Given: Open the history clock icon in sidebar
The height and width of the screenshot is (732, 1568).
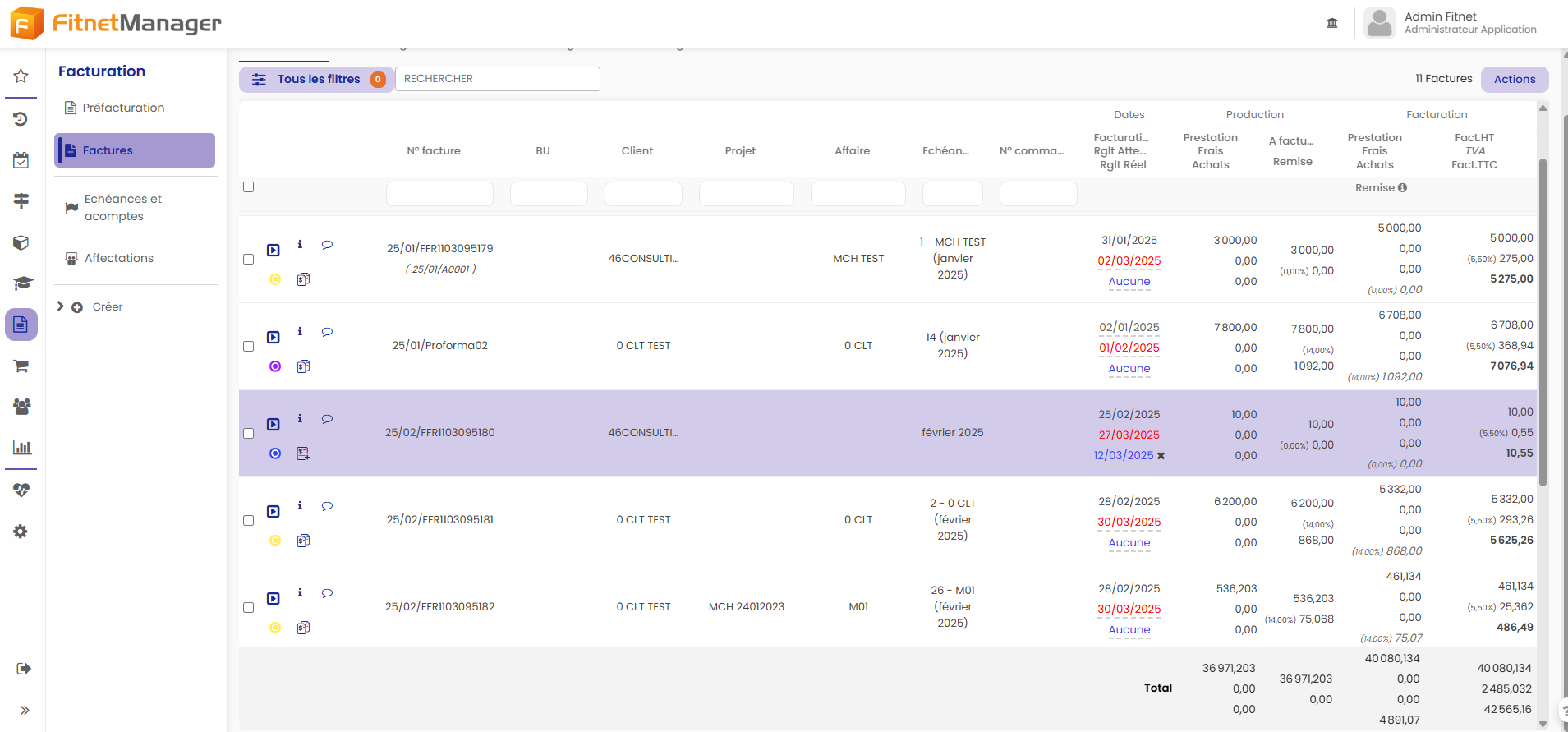Looking at the screenshot, I should tap(21, 119).
